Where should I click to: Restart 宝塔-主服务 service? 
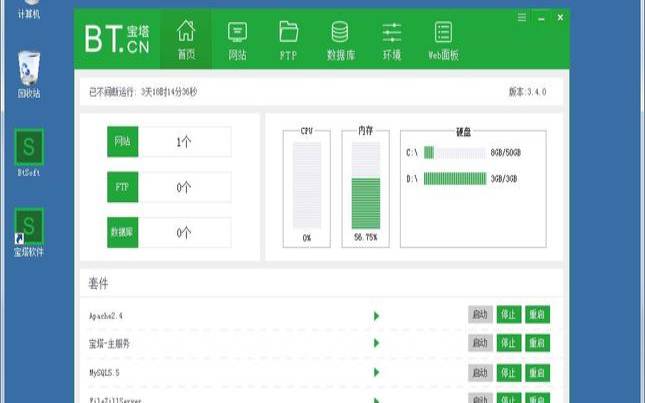coord(537,343)
